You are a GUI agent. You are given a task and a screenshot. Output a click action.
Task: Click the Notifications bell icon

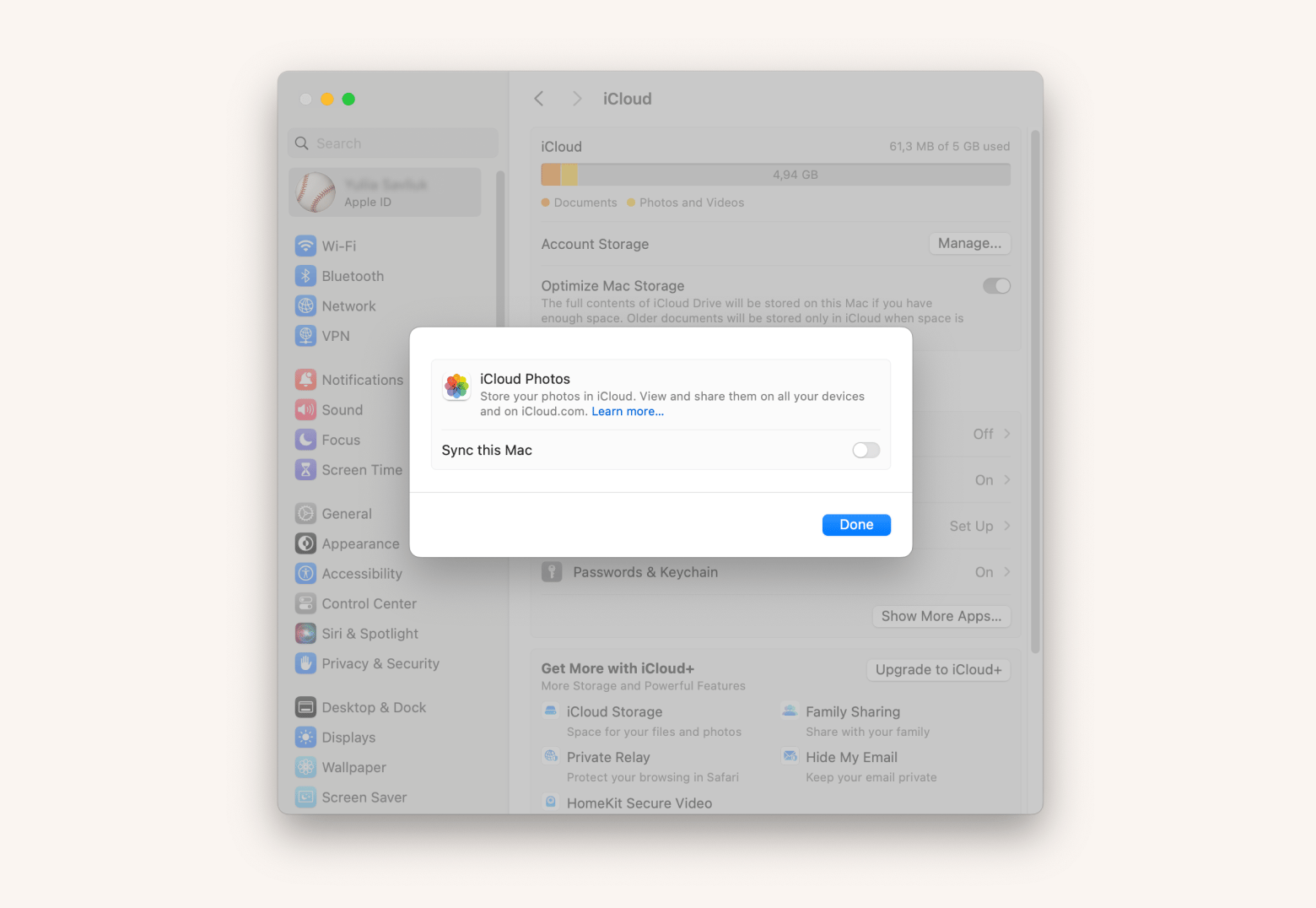pos(305,380)
